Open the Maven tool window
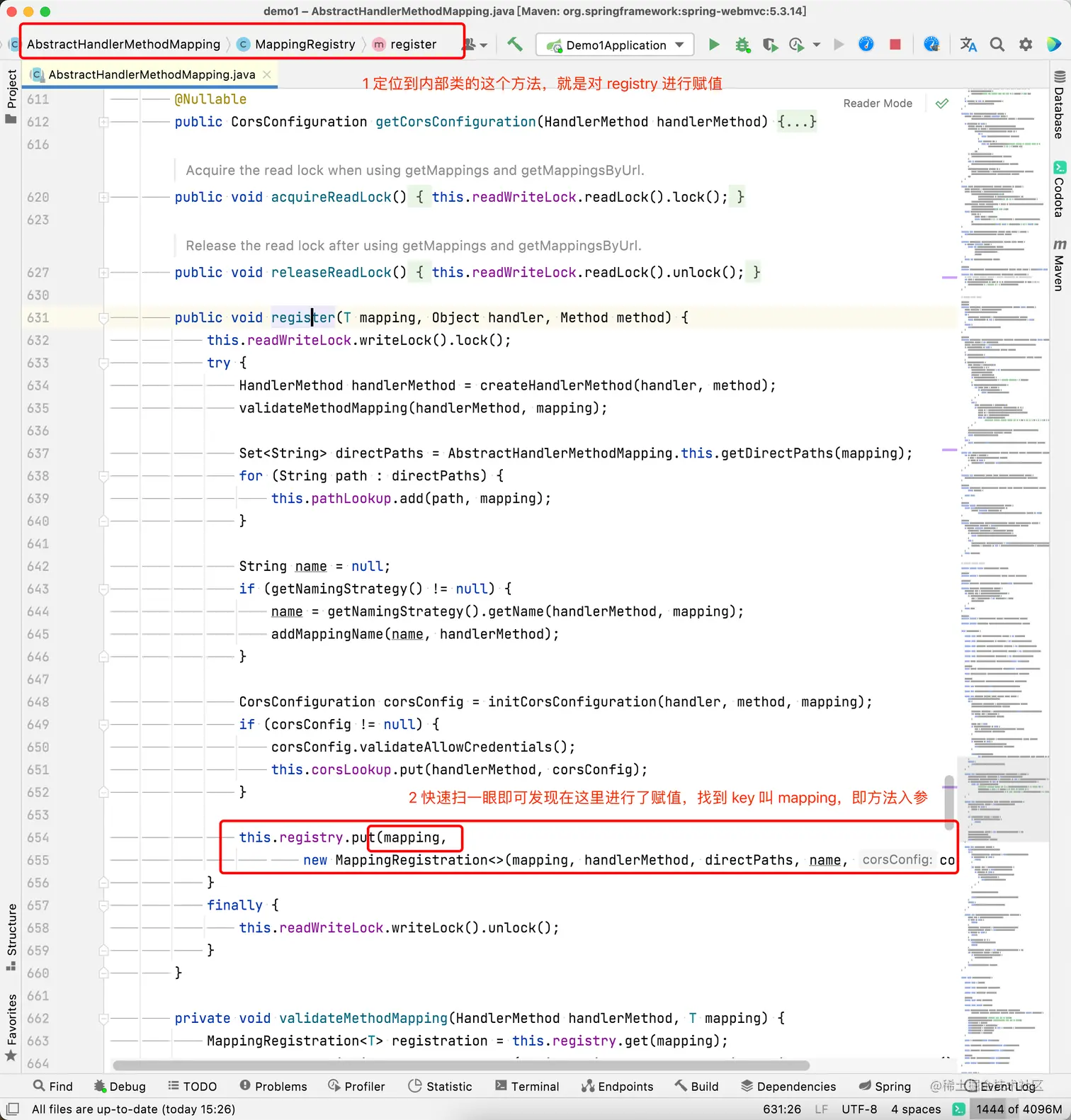 1060,265
